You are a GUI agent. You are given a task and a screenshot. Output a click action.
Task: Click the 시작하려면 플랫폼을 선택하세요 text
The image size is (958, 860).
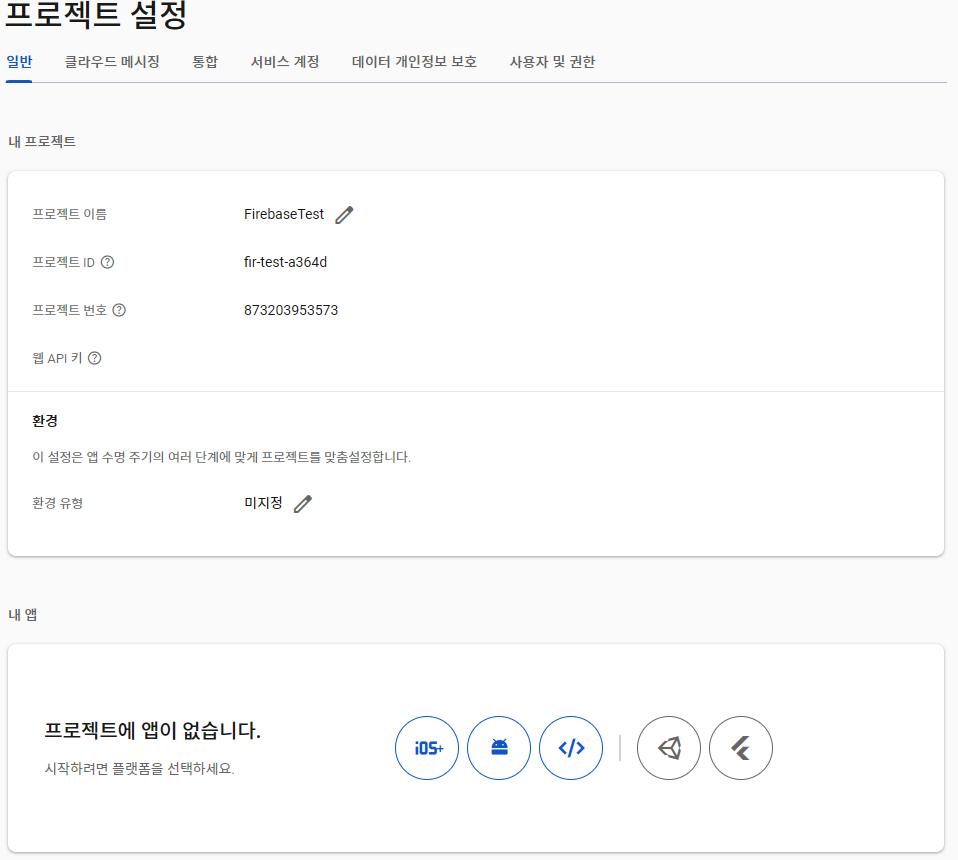point(140,768)
